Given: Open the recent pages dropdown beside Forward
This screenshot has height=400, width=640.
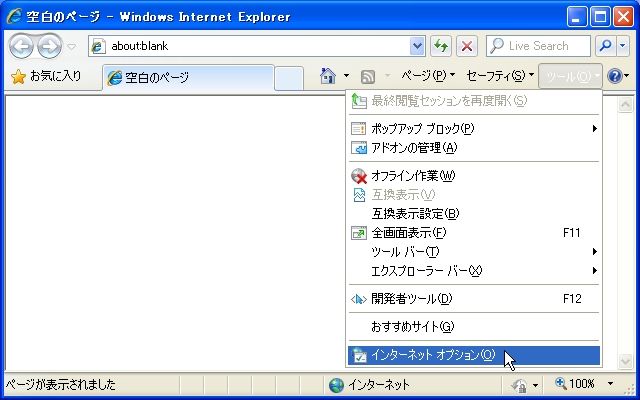Looking at the screenshot, I should pyautogui.click(x=71, y=47).
